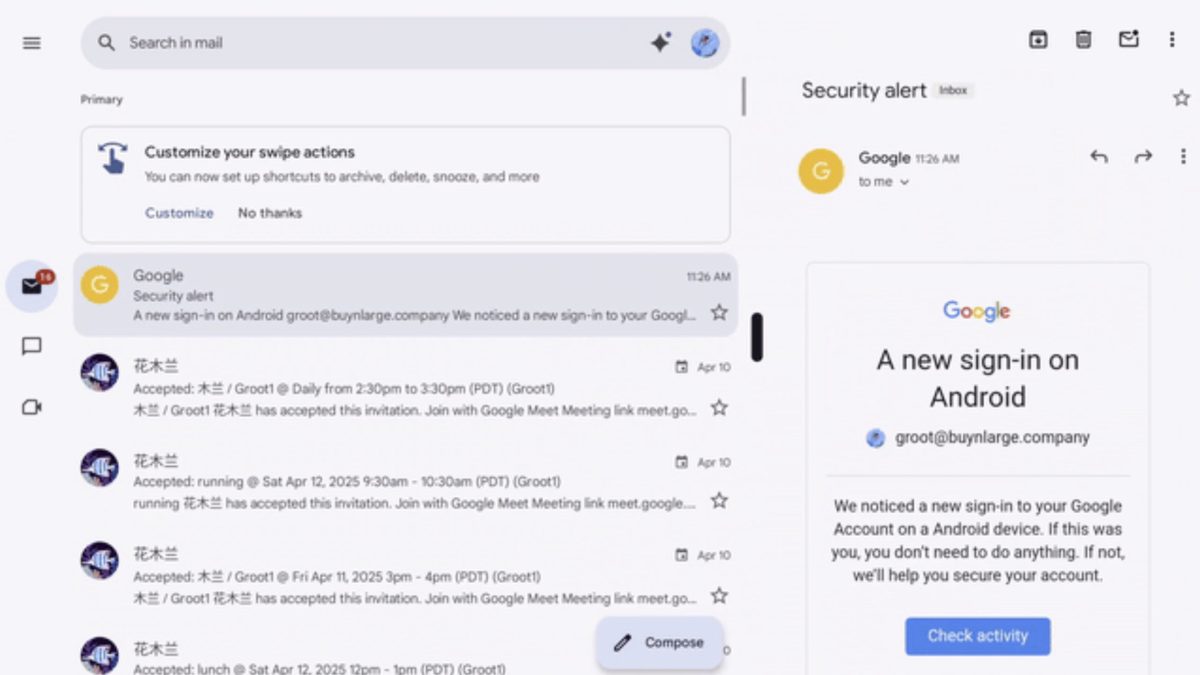The image size is (1200, 675).
Task: Delete the open email with trash icon
Action: 1083,40
